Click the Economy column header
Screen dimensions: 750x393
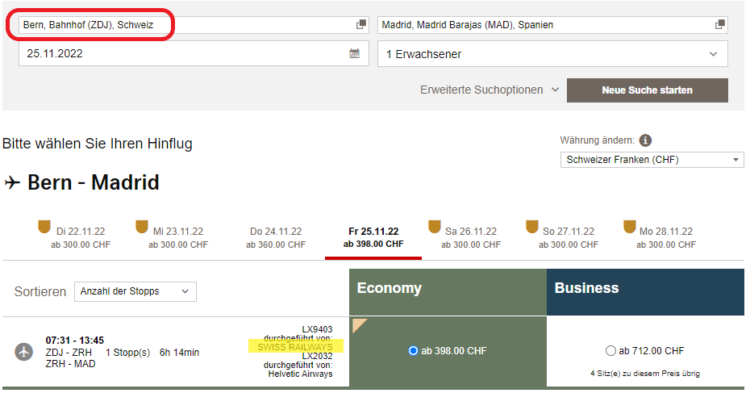(448, 292)
